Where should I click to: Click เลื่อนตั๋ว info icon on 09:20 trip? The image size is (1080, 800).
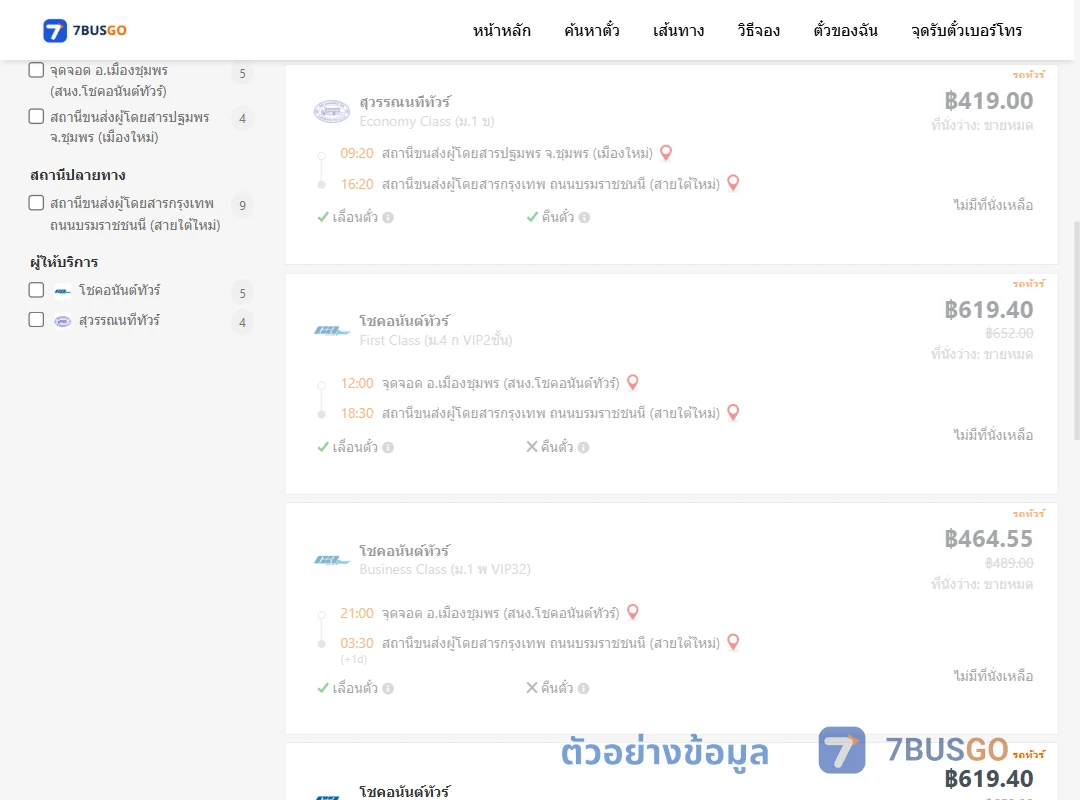coord(388,218)
